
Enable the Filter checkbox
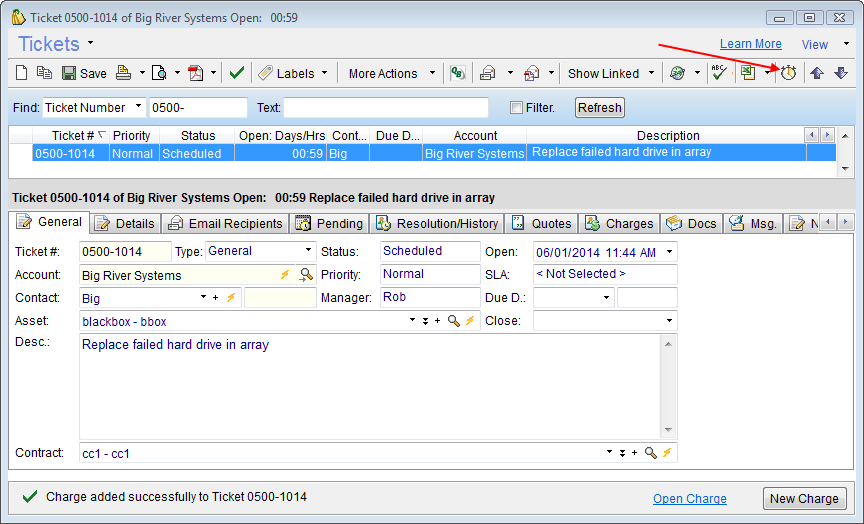tap(516, 108)
